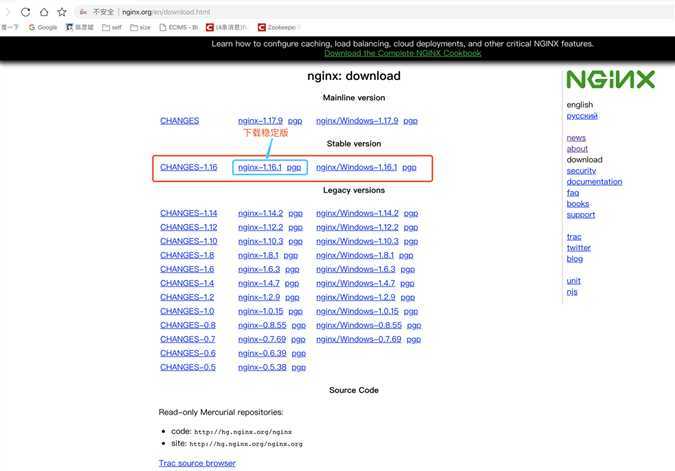
Task: Open the books page in sidebar
Action: tap(578, 204)
